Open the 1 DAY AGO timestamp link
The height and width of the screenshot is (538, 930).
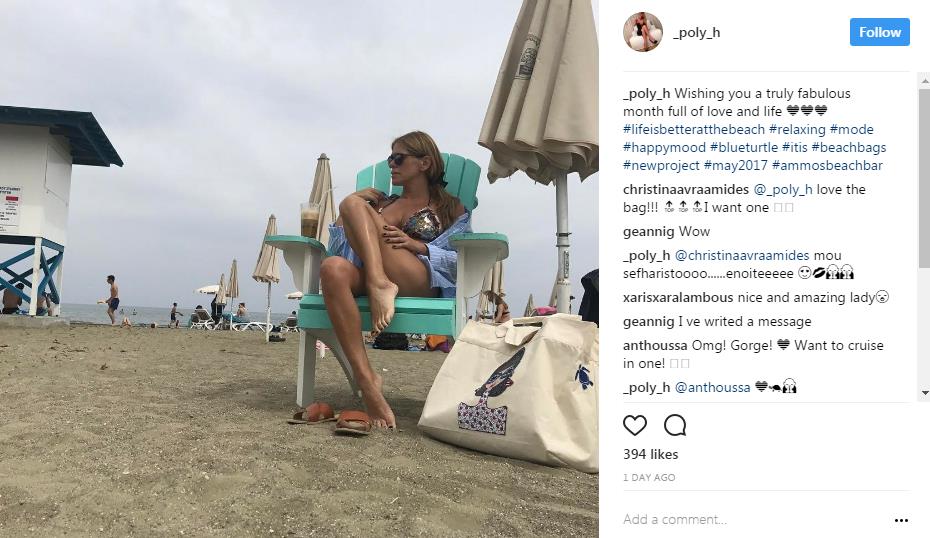(x=649, y=477)
